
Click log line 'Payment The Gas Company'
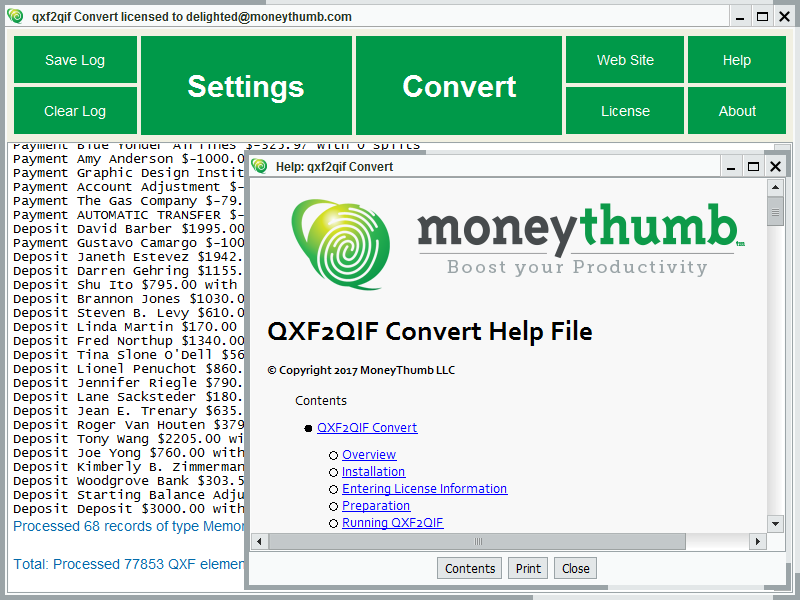(129, 201)
